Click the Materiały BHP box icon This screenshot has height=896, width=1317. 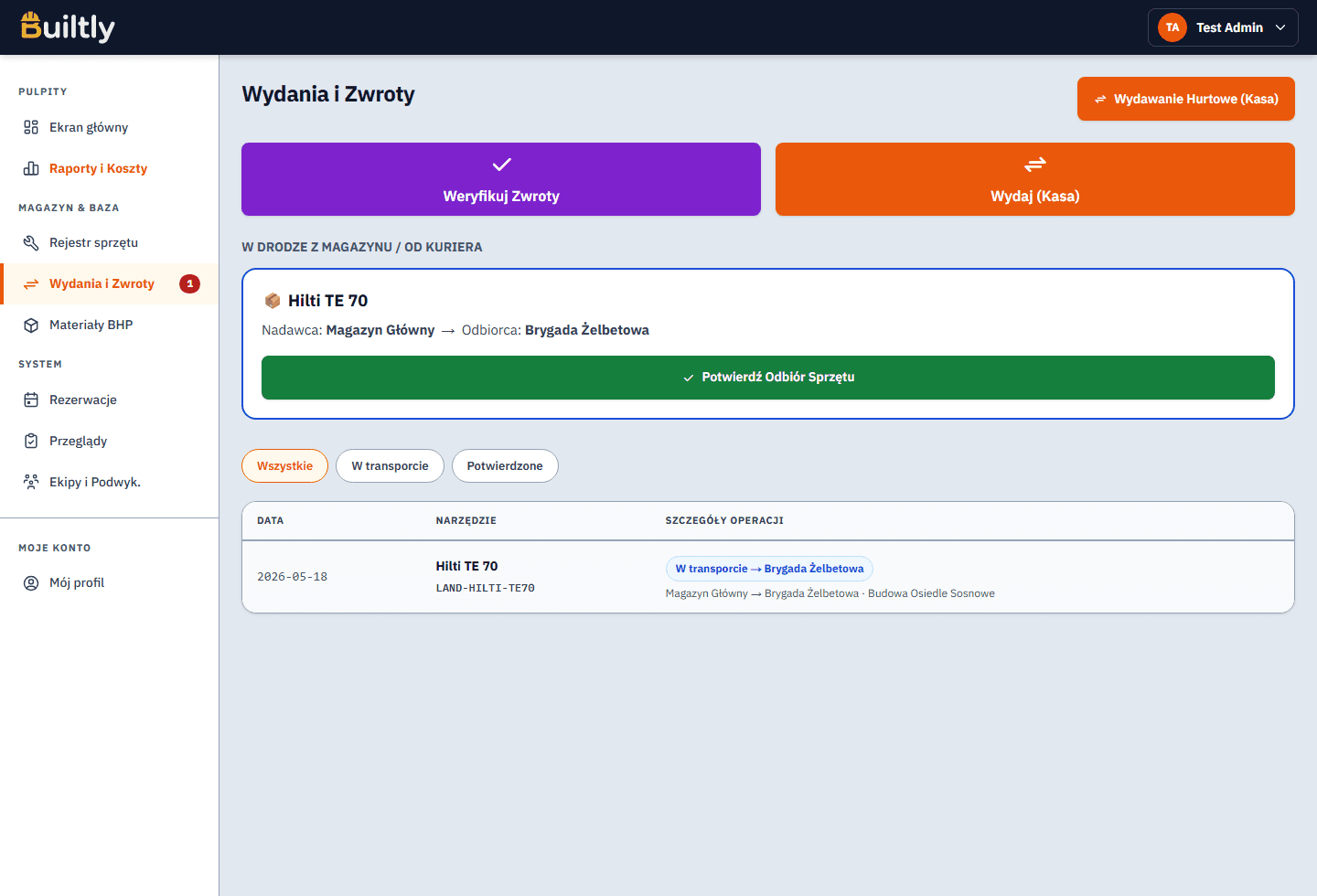pyautogui.click(x=31, y=325)
